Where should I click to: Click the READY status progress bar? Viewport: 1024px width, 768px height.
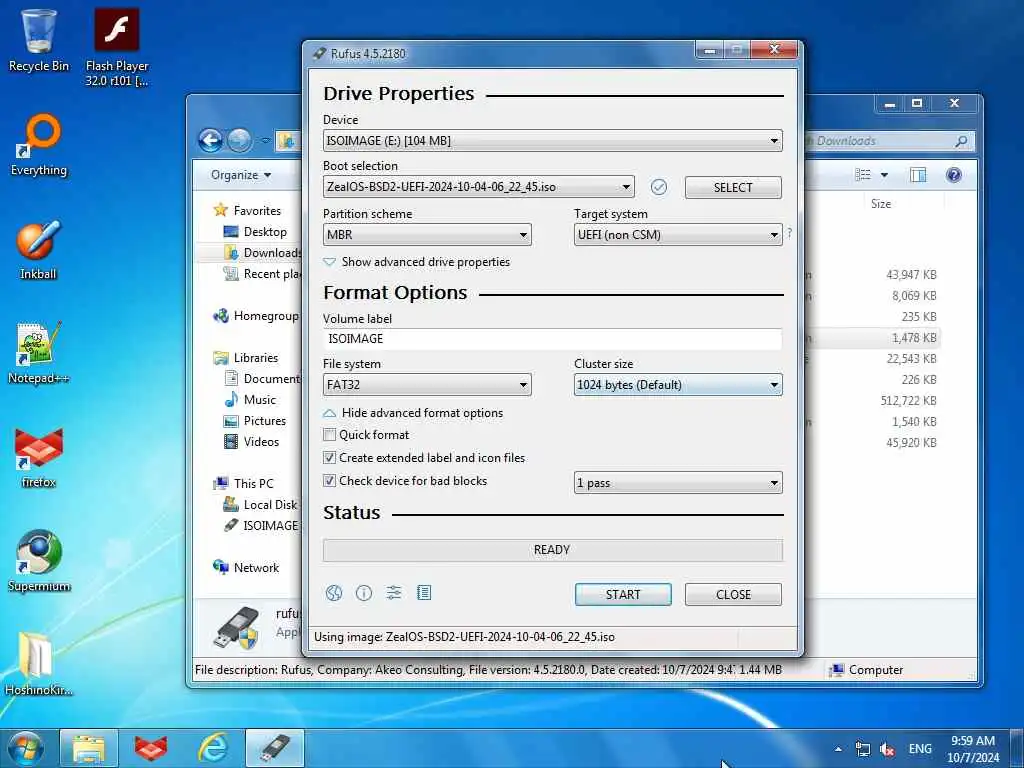tap(552, 550)
